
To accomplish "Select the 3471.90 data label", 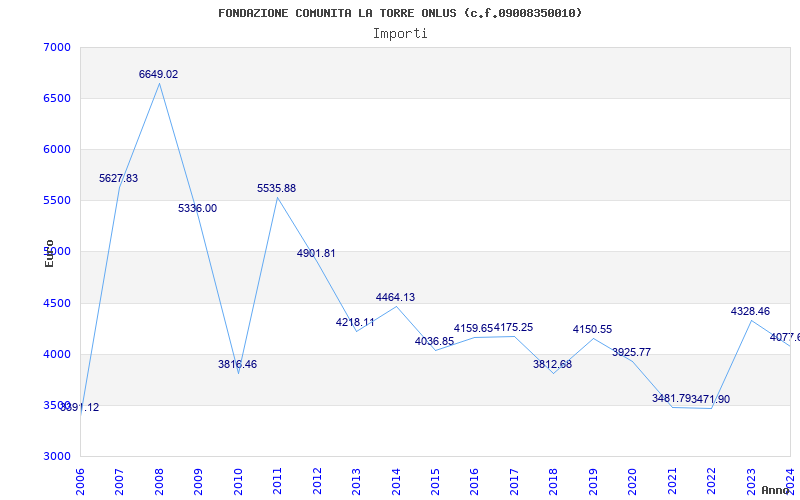I will point(711,399).
